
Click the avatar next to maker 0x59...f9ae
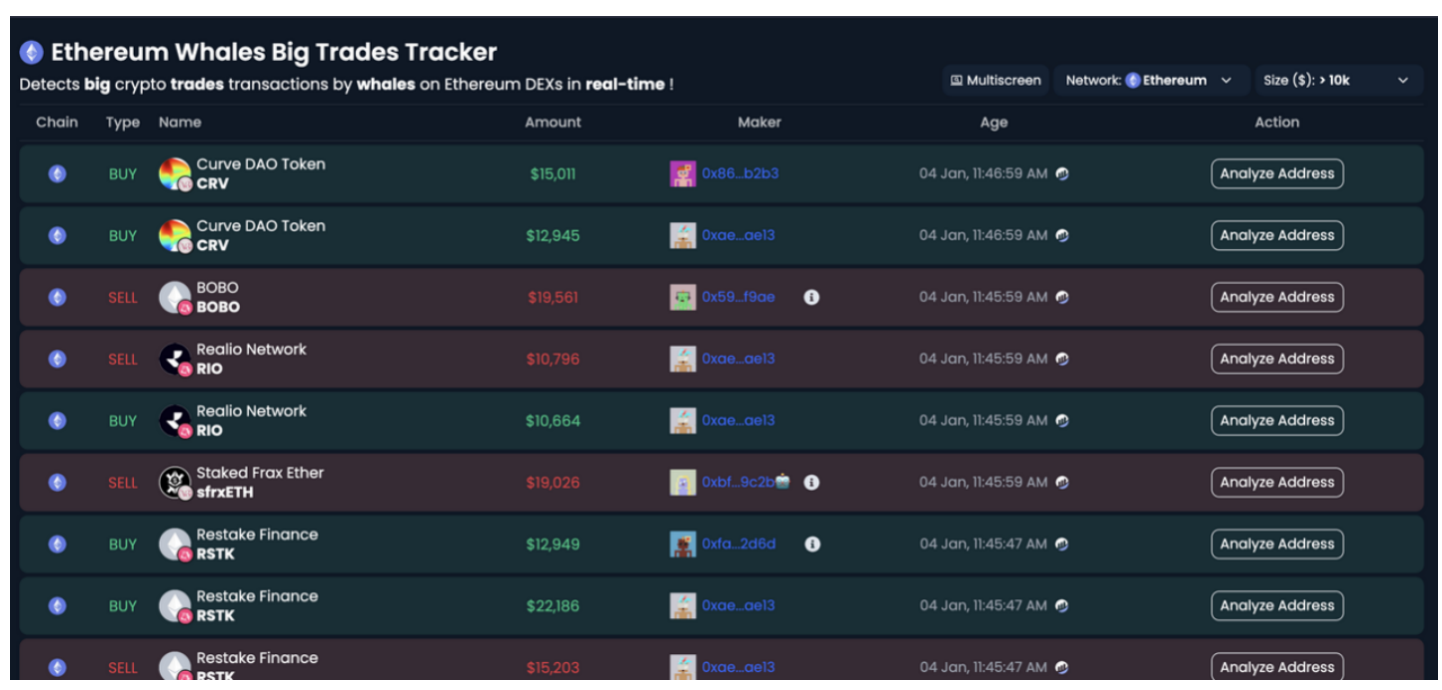click(683, 297)
